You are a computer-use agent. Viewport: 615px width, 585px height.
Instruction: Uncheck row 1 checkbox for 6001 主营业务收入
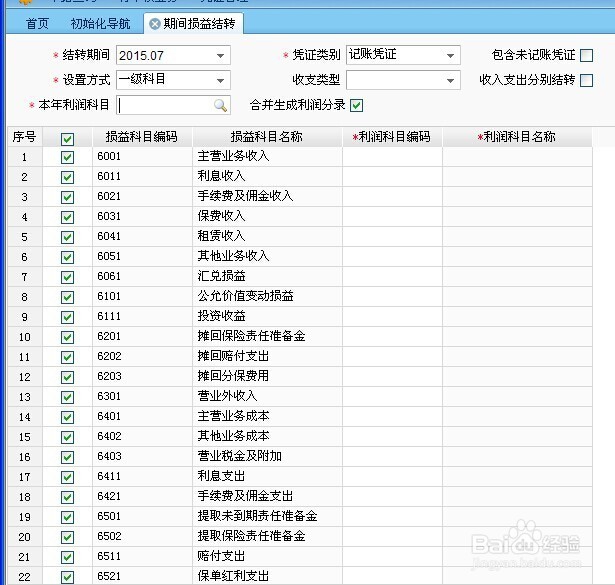pos(67,157)
